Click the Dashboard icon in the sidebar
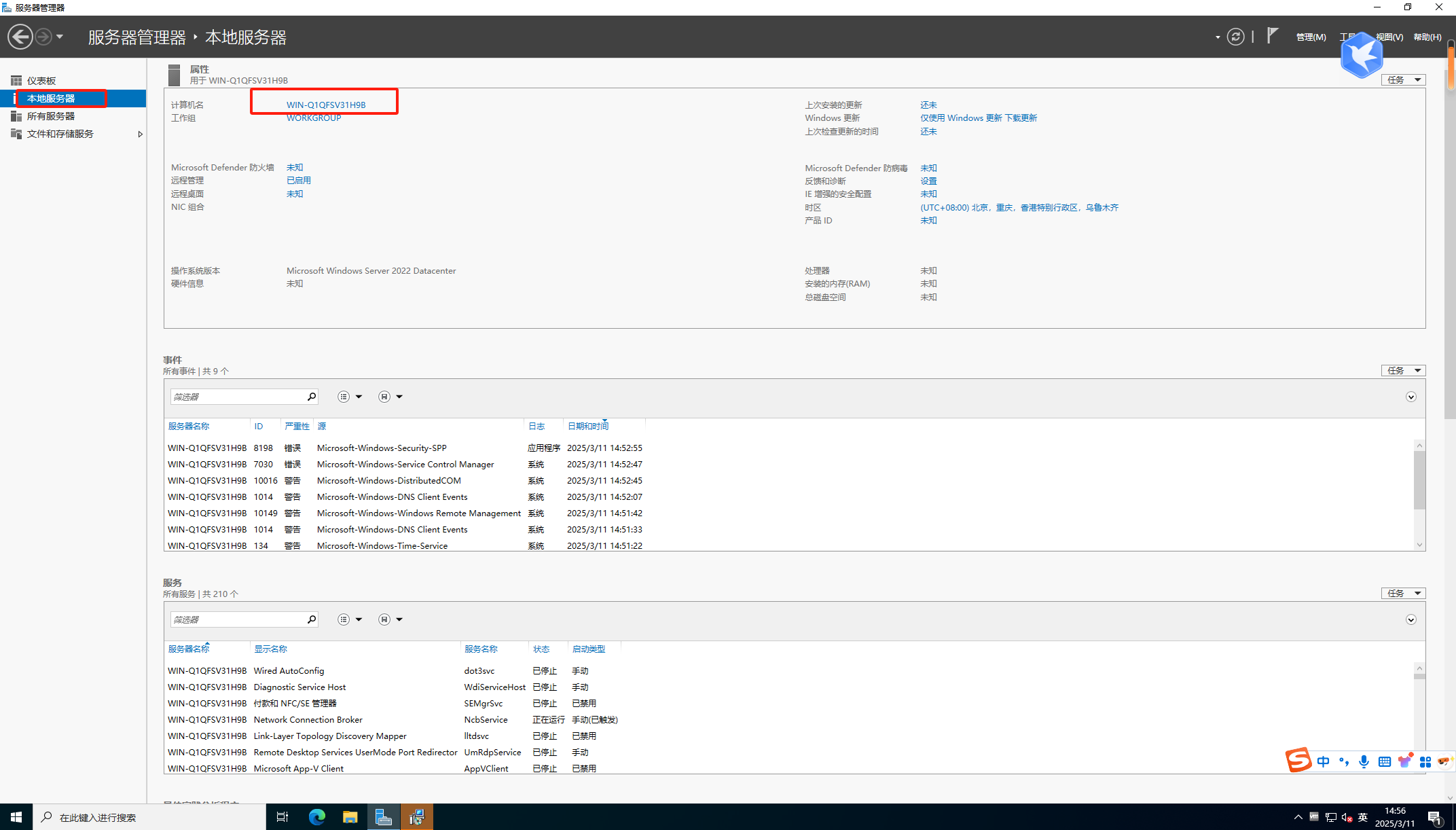This screenshot has height=830, width=1456. [16, 81]
